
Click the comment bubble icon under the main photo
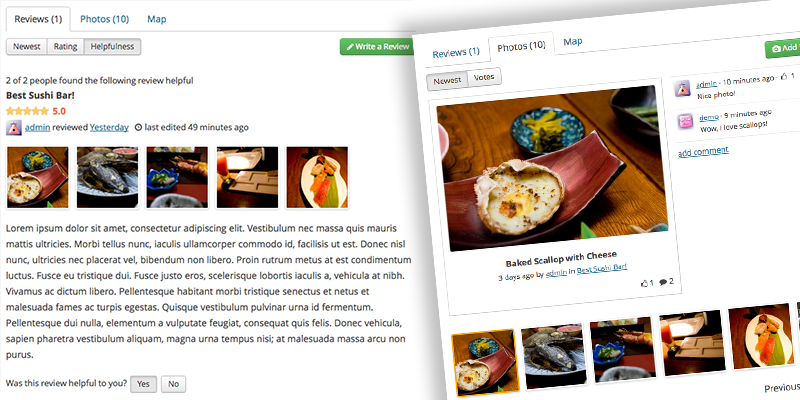663,282
